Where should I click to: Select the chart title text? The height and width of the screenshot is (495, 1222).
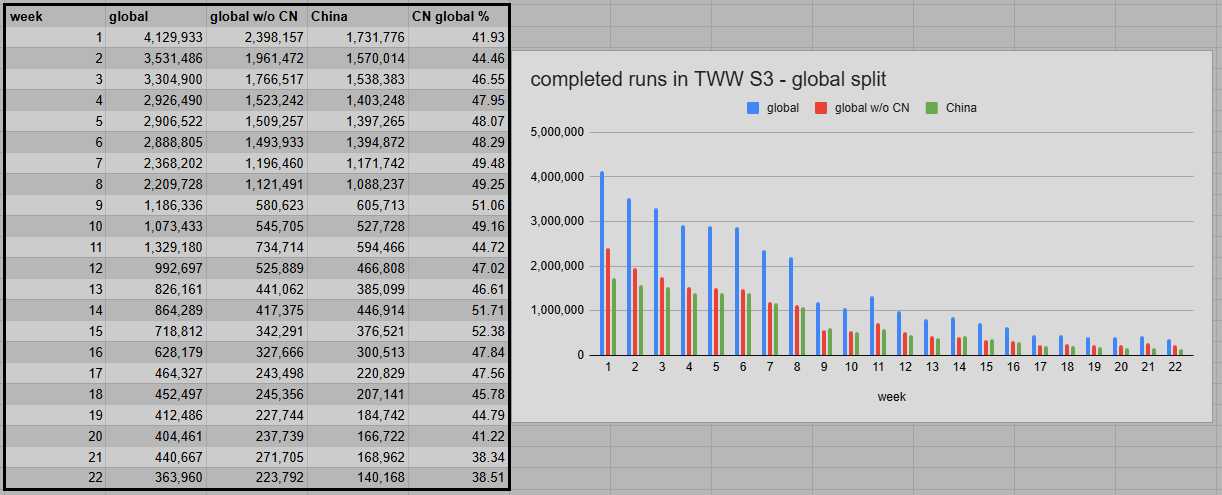[x=709, y=80]
